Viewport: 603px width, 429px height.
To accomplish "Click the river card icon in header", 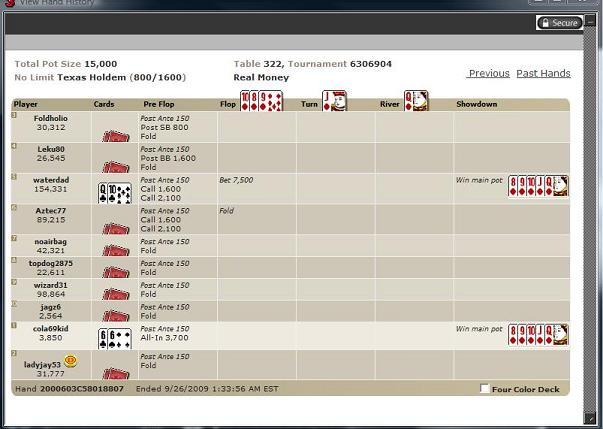I will (x=415, y=101).
